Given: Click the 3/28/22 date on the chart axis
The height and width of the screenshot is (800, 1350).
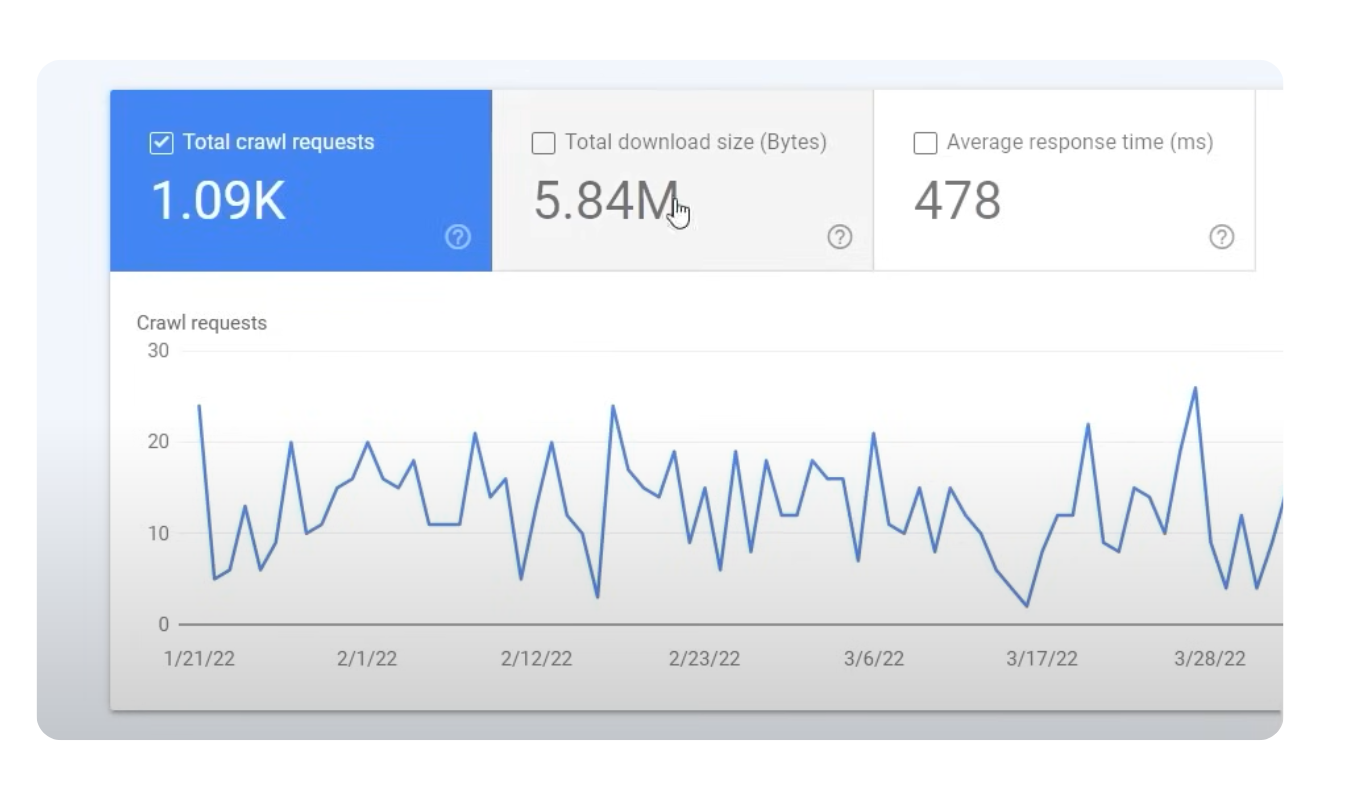Looking at the screenshot, I should [x=1209, y=658].
